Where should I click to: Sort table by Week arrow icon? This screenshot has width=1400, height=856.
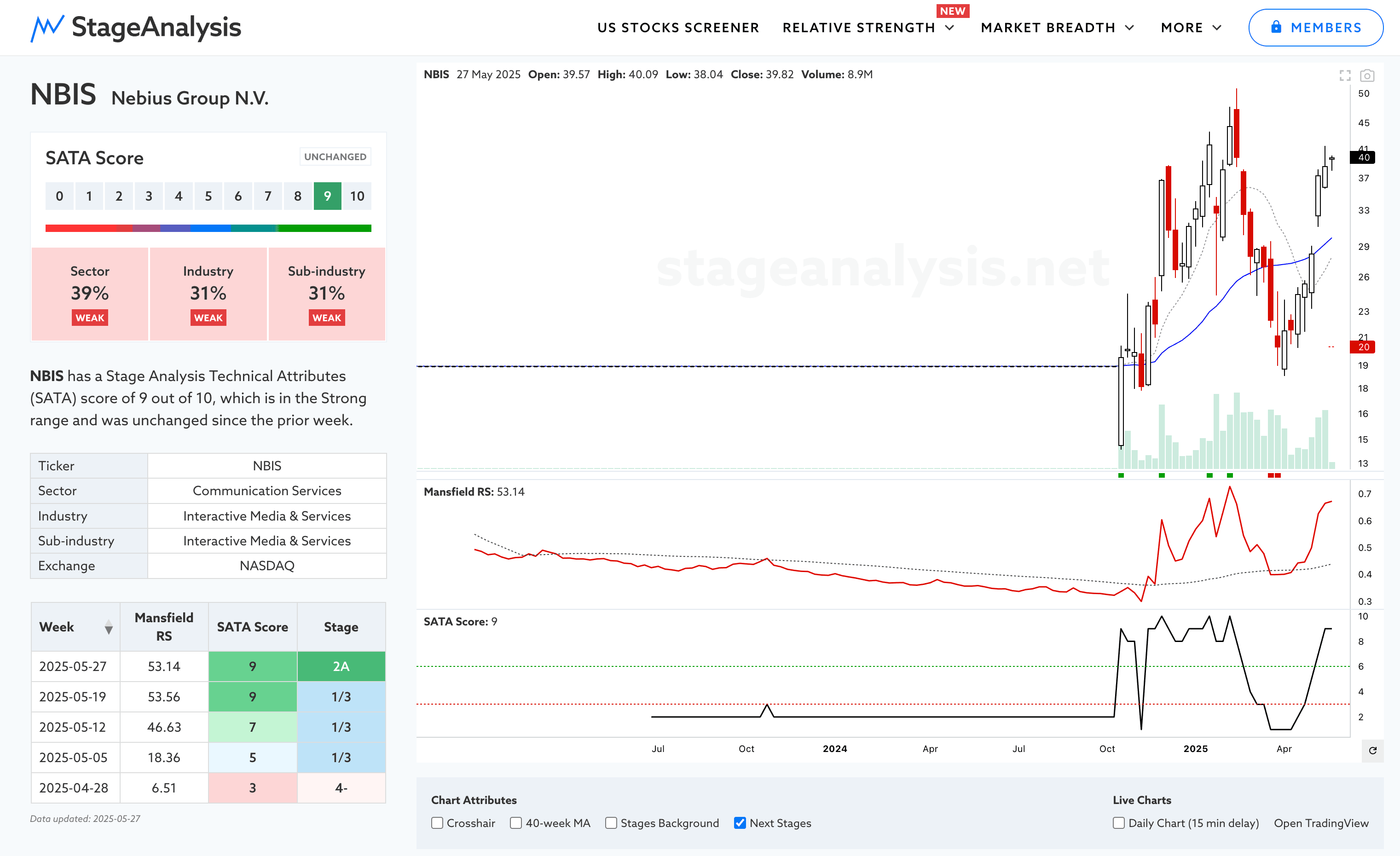point(109,627)
